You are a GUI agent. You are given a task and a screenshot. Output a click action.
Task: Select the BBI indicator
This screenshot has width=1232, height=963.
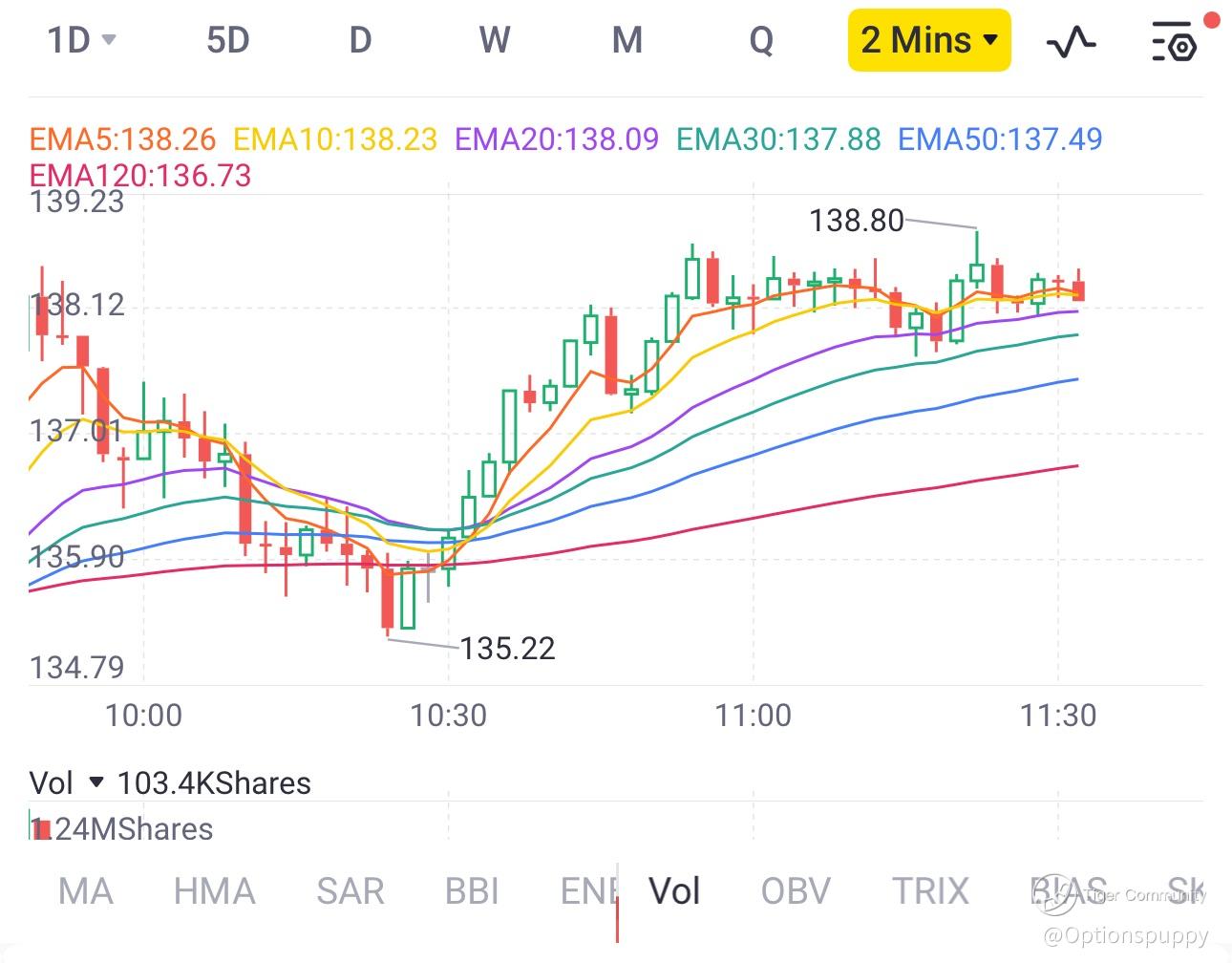472,891
